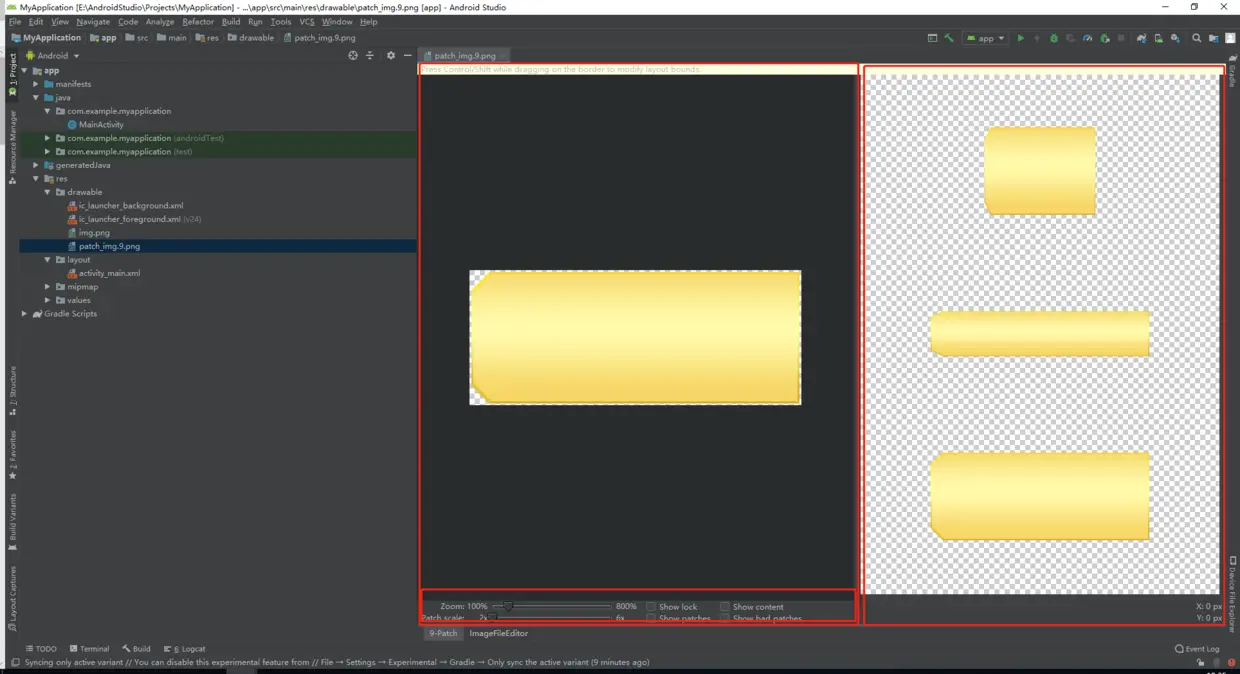Open the Android profiler gauge icon
Image resolution: width=1240 pixels, height=674 pixels.
click(x=1087, y=38)
